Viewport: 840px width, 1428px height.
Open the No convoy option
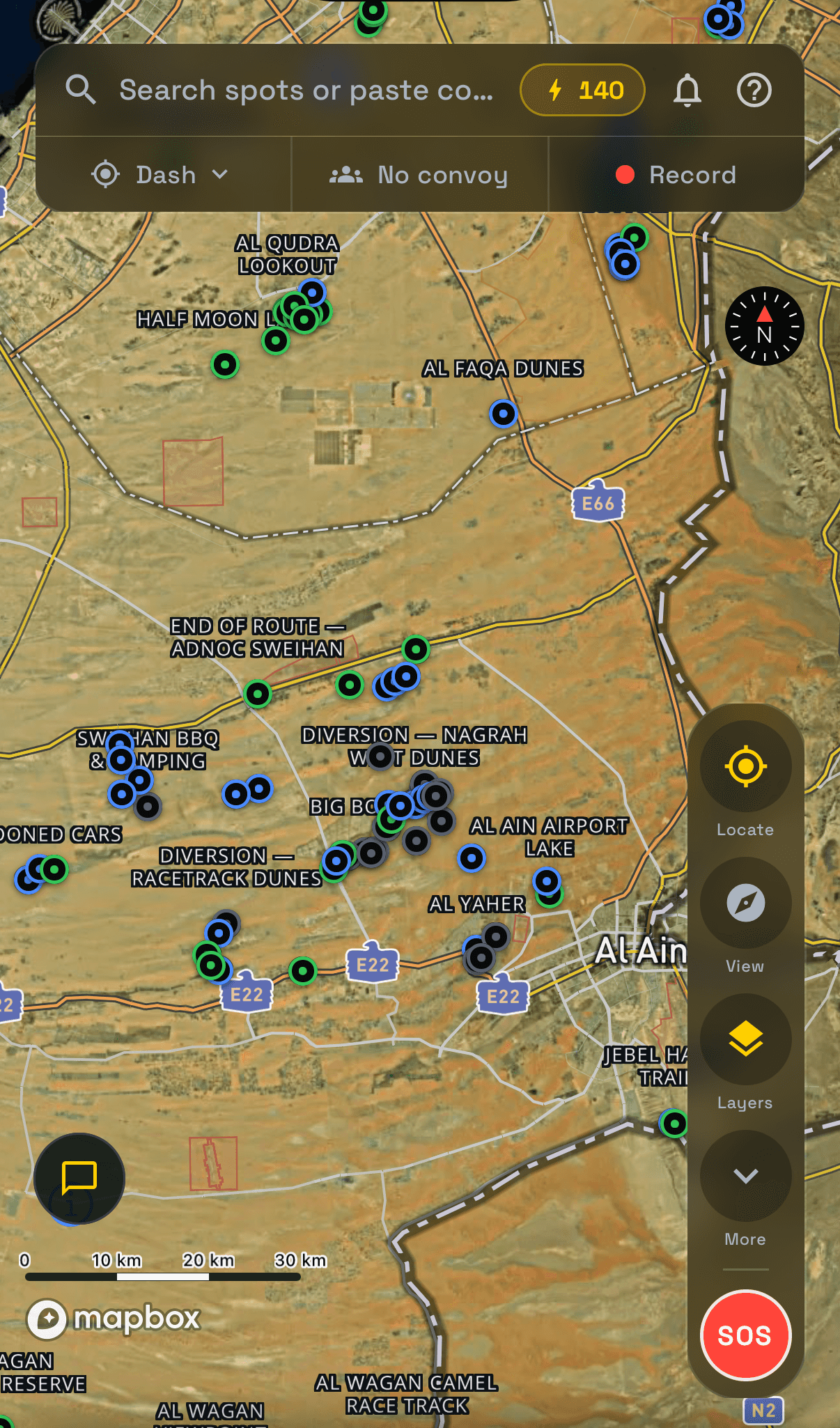419,174
